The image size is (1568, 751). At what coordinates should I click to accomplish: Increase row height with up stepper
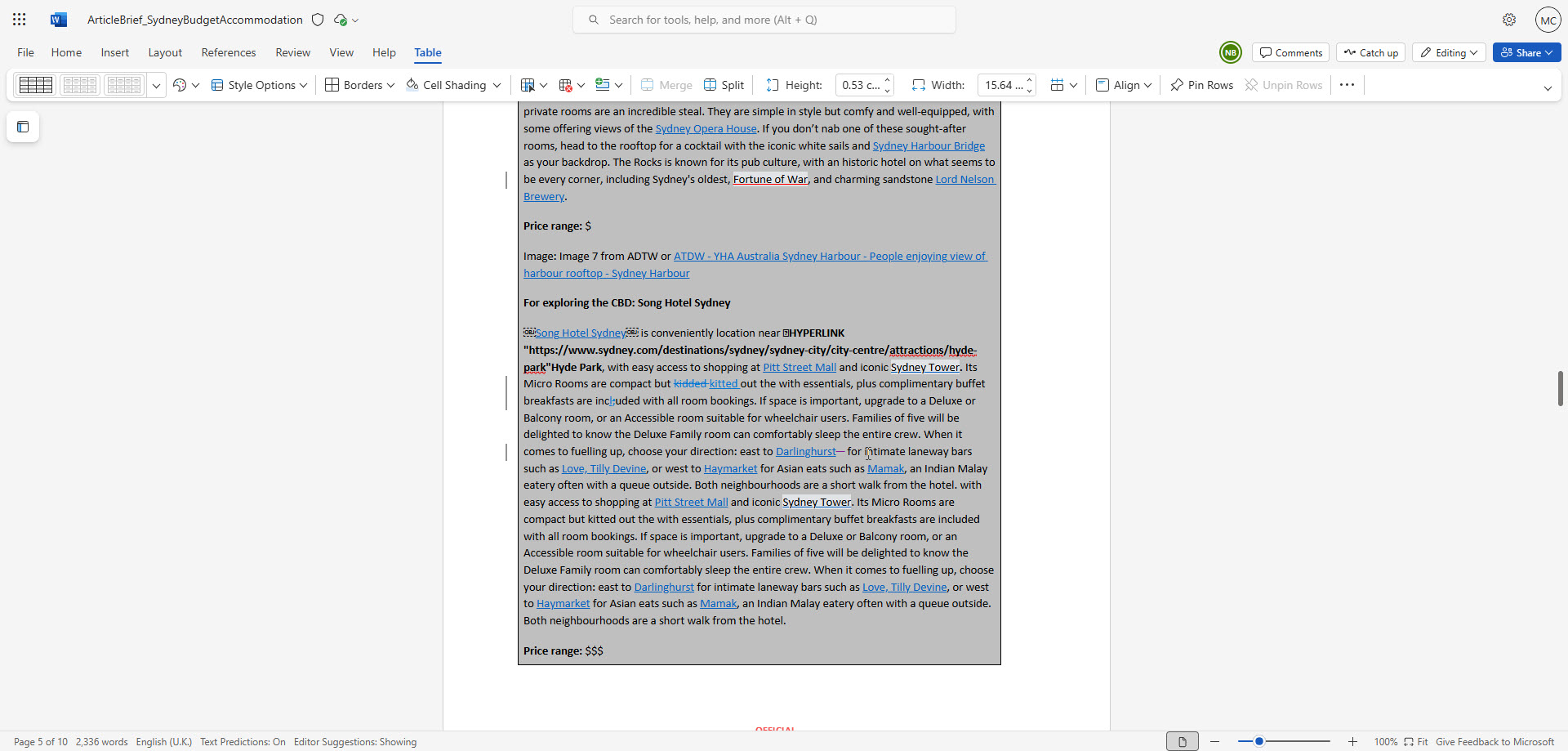click(888, 80)
